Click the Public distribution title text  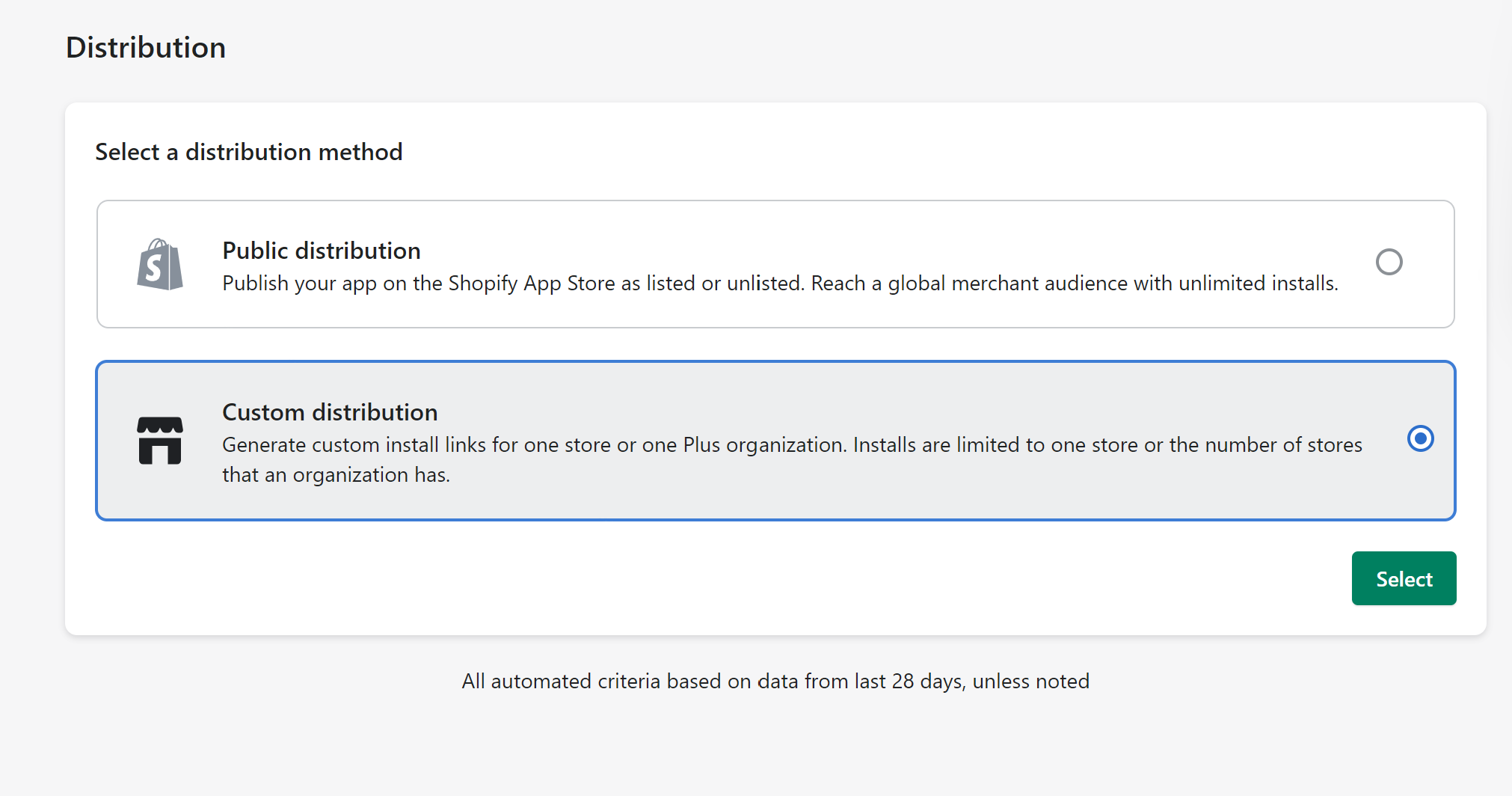(x=321, y=251)
